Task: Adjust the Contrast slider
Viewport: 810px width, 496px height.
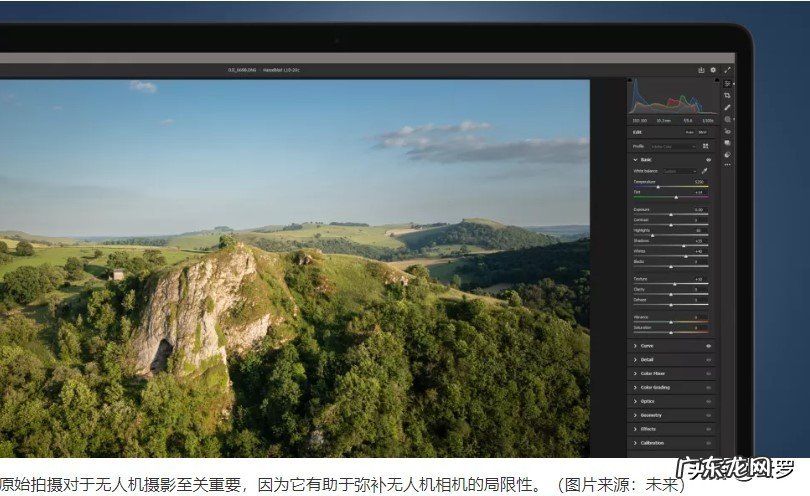Action: pos(671,225)
